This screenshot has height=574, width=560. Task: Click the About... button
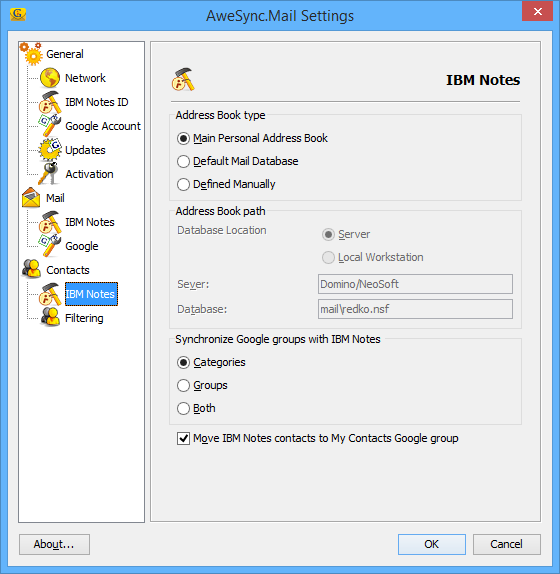point(54,544)
